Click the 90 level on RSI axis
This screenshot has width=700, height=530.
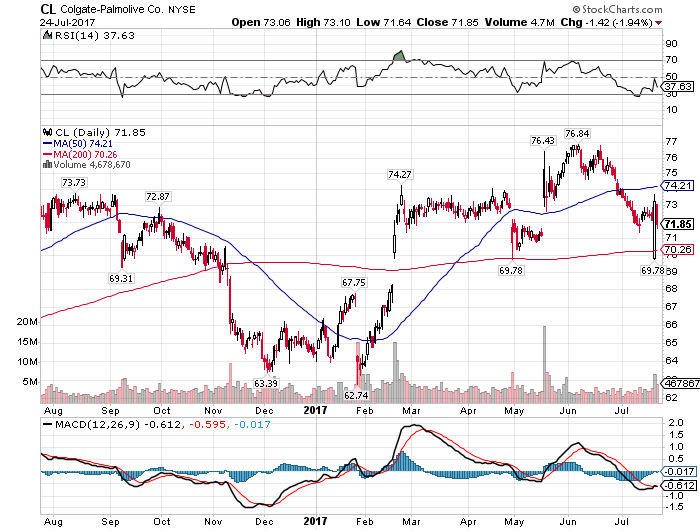click(x=671, y=43)
